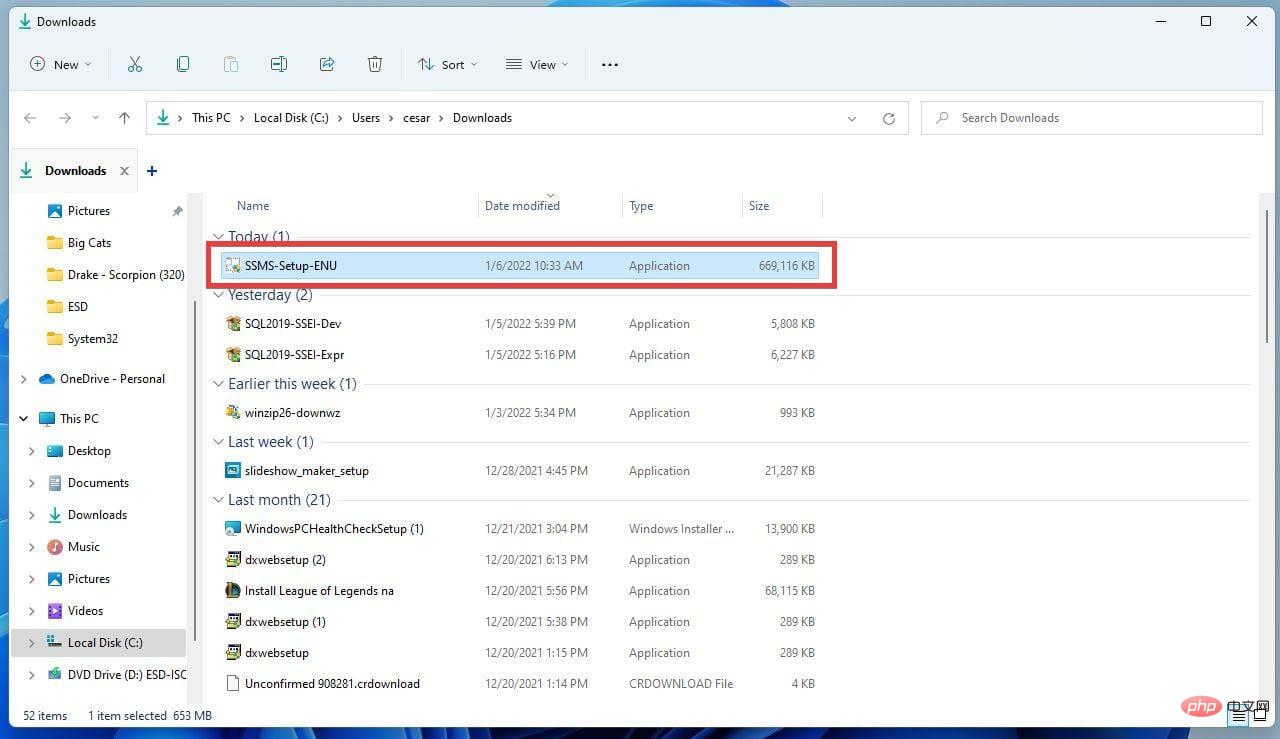Click the Paste clipboard icon
The width and height of the screenshot is (1280, 739).
tap(231, 64)
